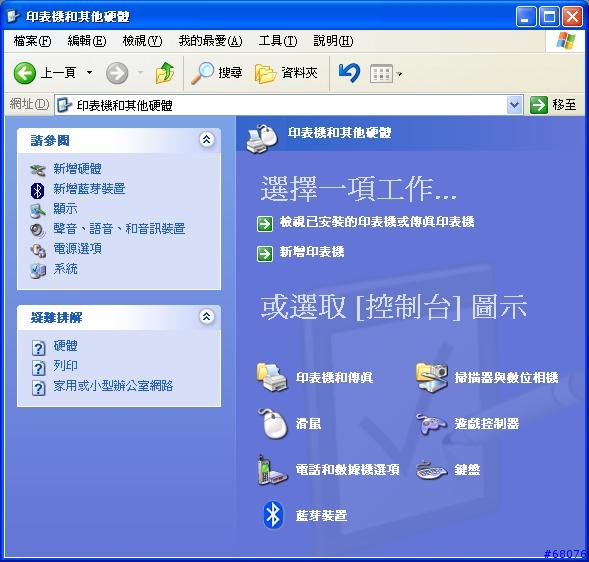Click green arrow beside 新增印表機
This screenshot has height=562, width=589.
click(265, 254)
